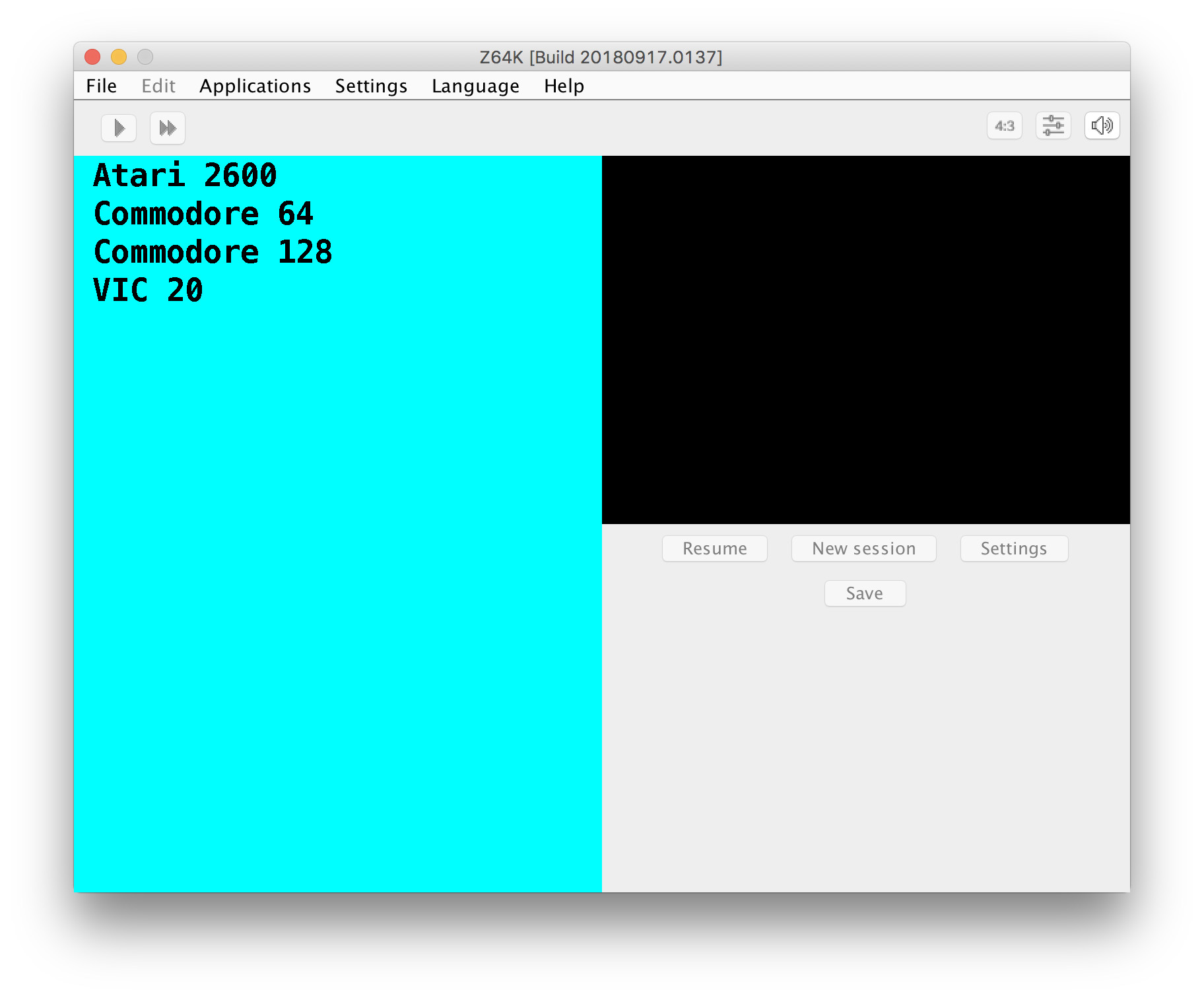
Task: Toggle sound with the speaker icon
Action: pos(1102,126)
